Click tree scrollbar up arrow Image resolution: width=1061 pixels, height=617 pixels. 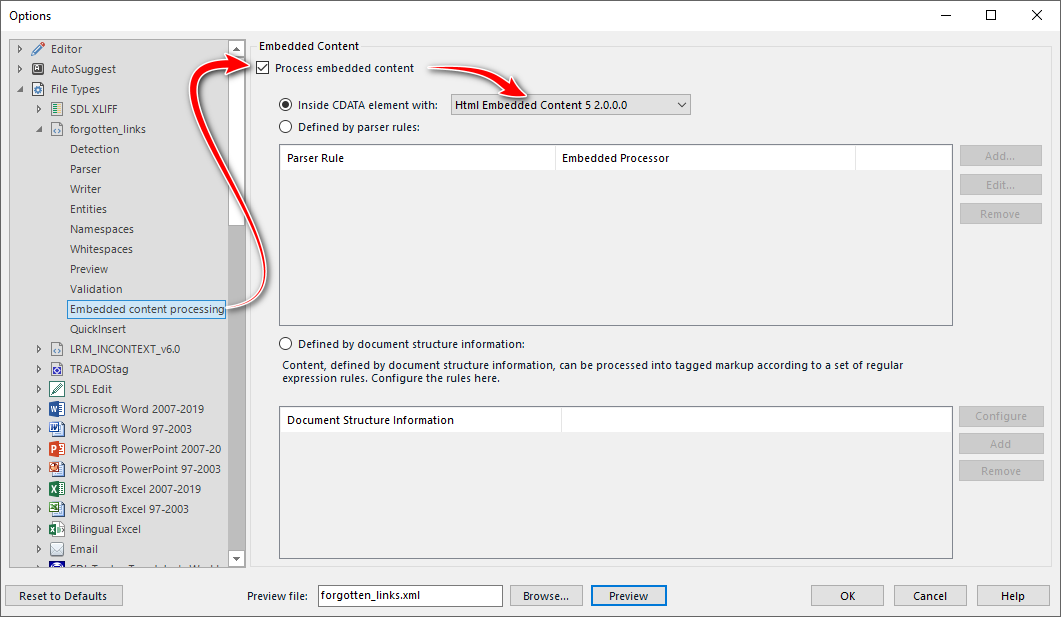236,49
